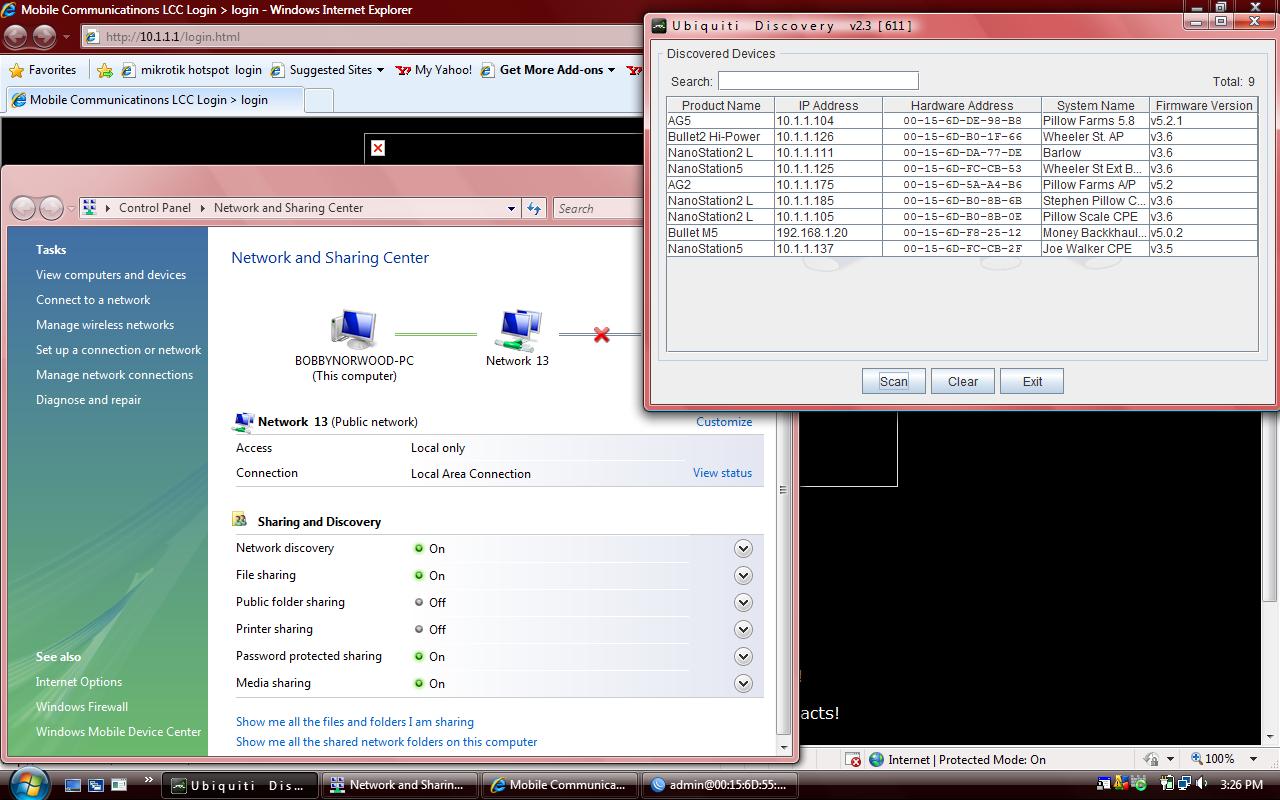Click the Scan button in Ubiquiti Discovery
This screenshot has width=1280, height=800.
click(x=893, y=380)
